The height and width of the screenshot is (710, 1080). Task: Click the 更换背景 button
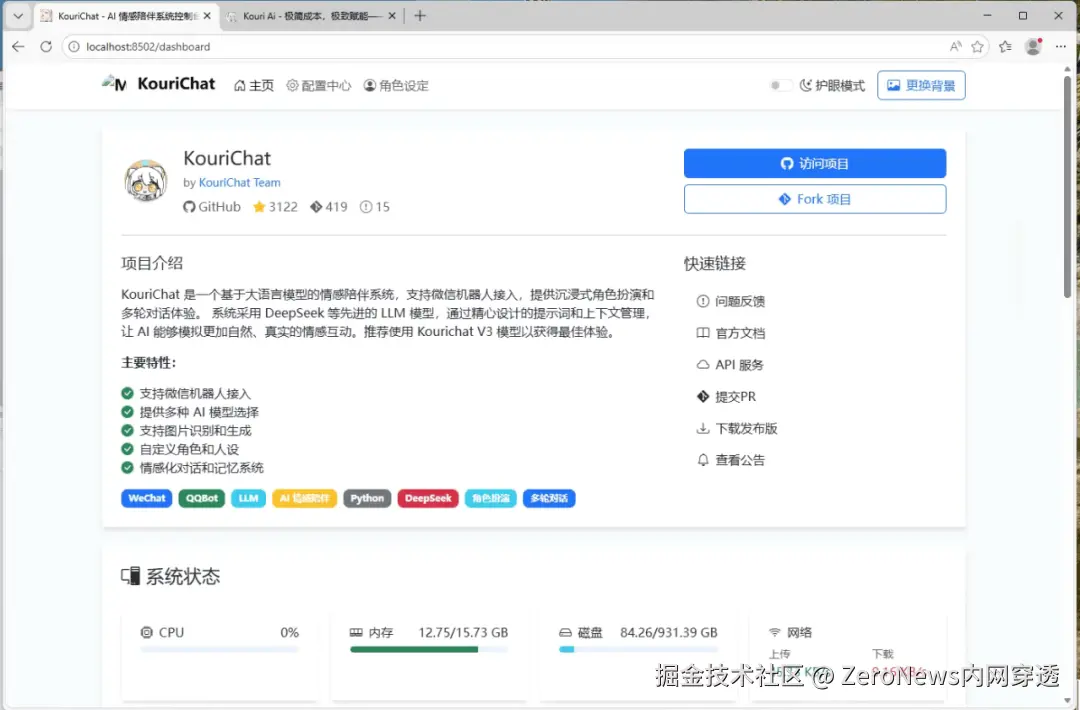pos(921,85)
